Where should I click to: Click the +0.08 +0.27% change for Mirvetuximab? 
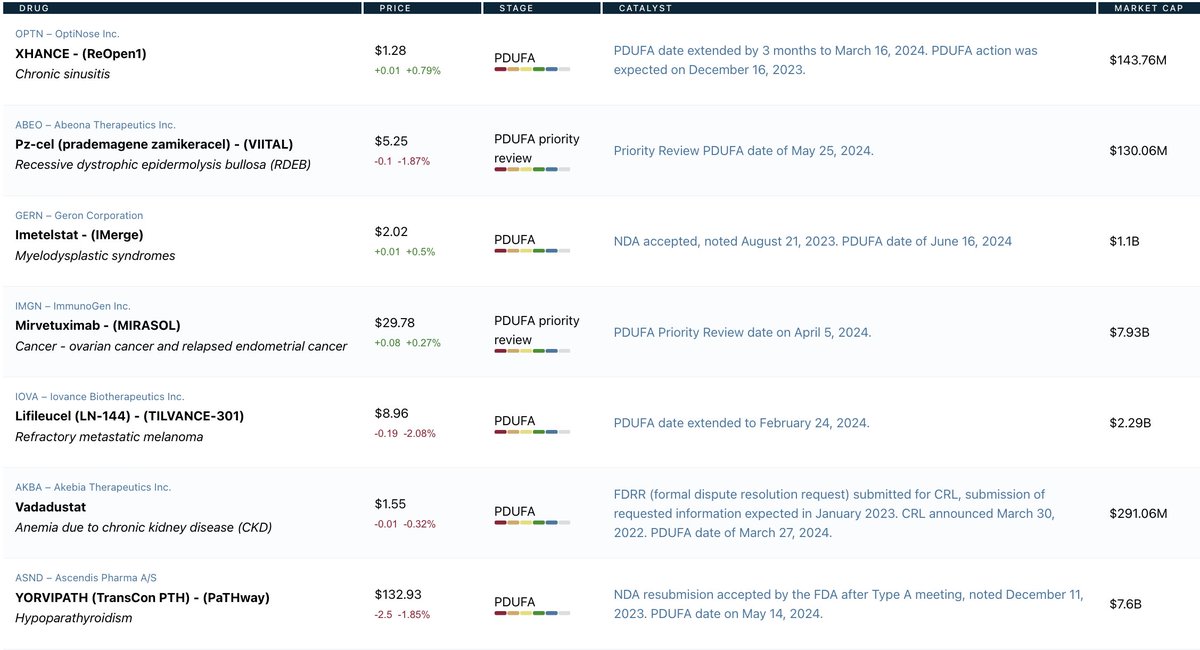click(x=407, y=343)
